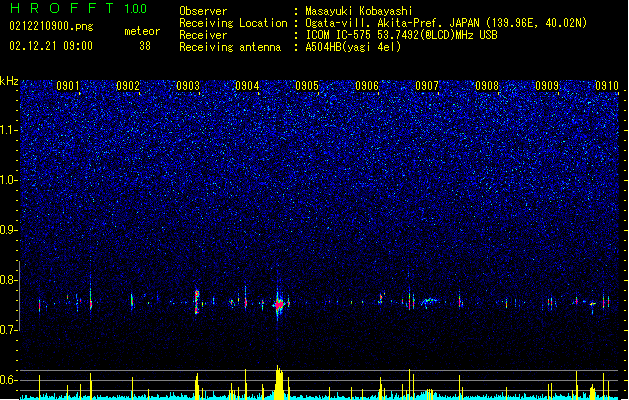The image size is (629, 400).
Task: Click the meteor count label
Action: pyautogui.click(x=142, y=31)
